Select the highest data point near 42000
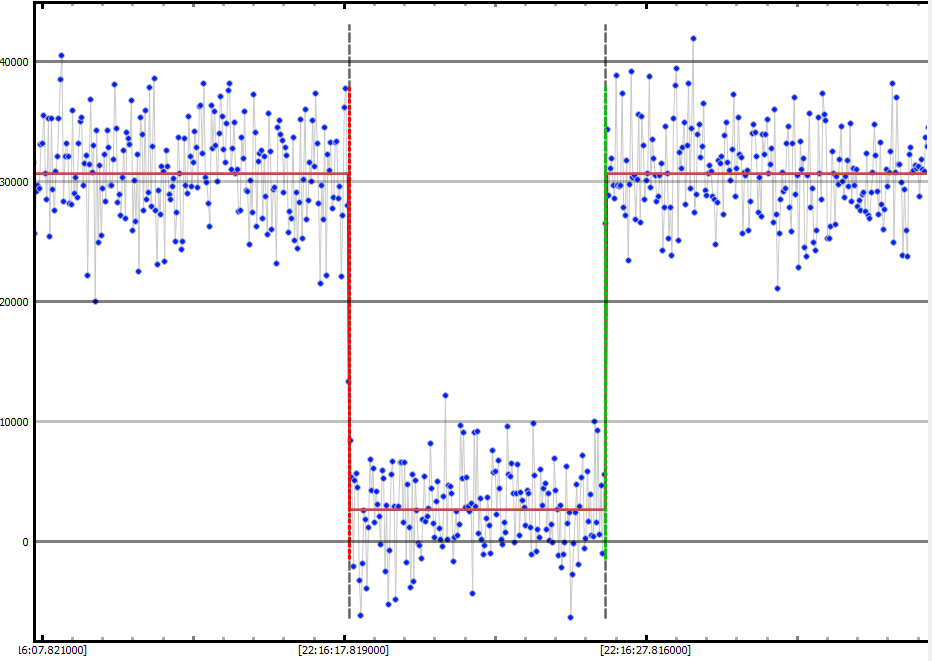Image resolution: width=932 pixels, height=661 pixels. 693,39
